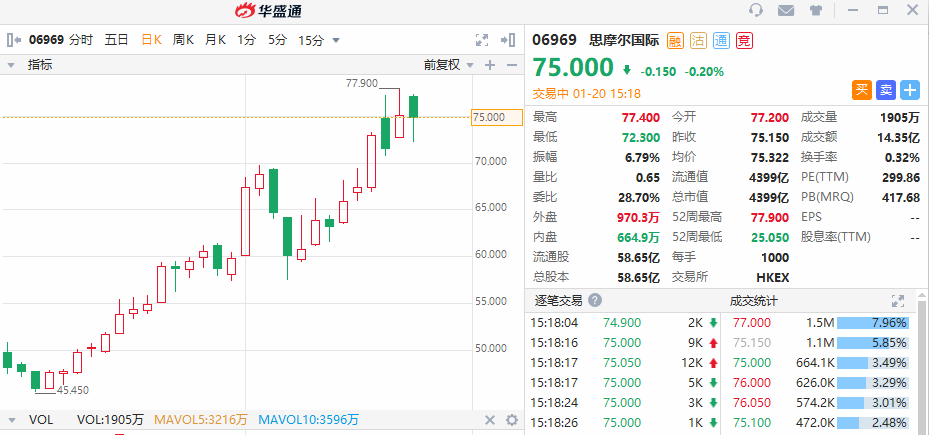This screenshot has height=435, width=929.
Task: Expand the 成交统计 panel icon
Action: (x=898, y=300)
